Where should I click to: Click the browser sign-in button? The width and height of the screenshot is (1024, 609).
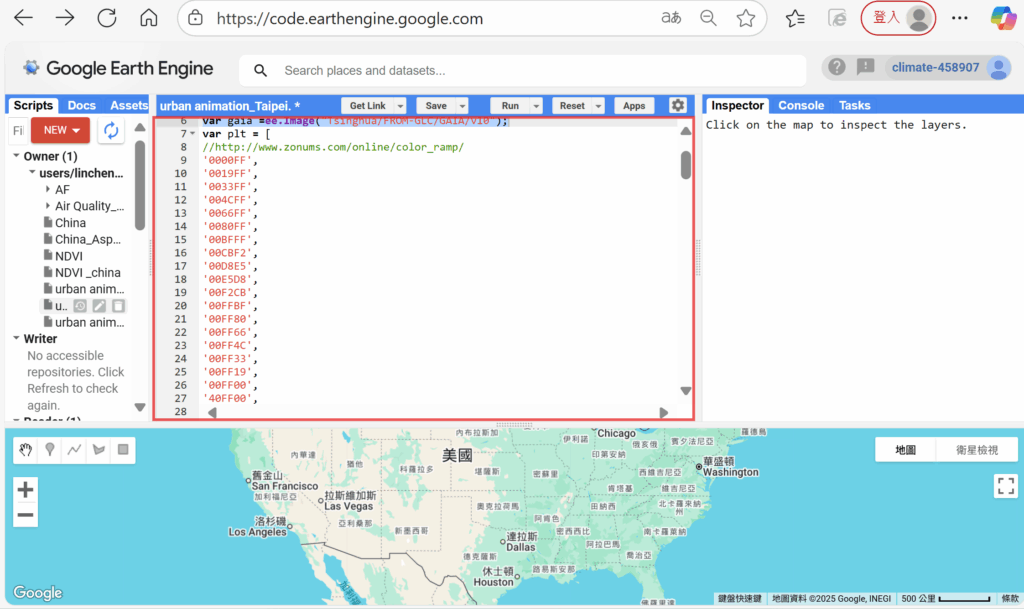tap(898, 18)
